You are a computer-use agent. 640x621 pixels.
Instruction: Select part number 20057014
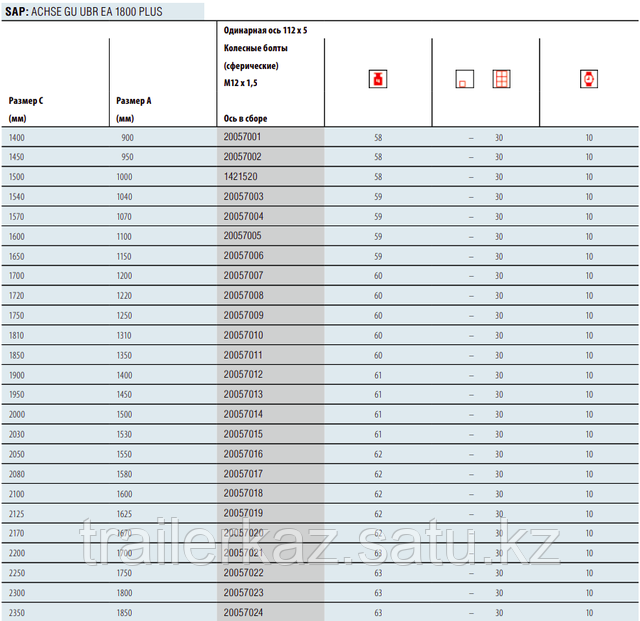click(x=243, y=414)
